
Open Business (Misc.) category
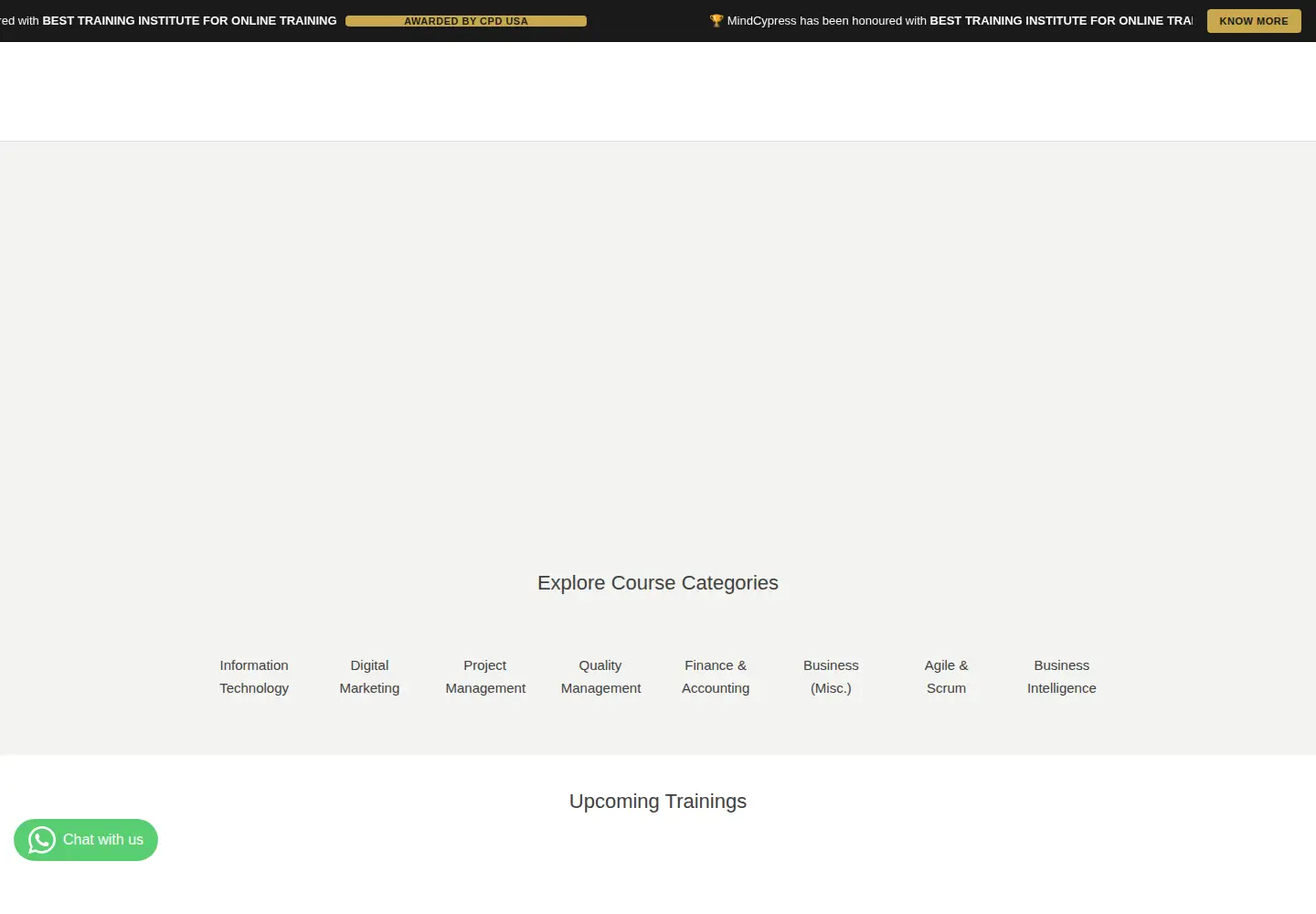tap(831, 676)
